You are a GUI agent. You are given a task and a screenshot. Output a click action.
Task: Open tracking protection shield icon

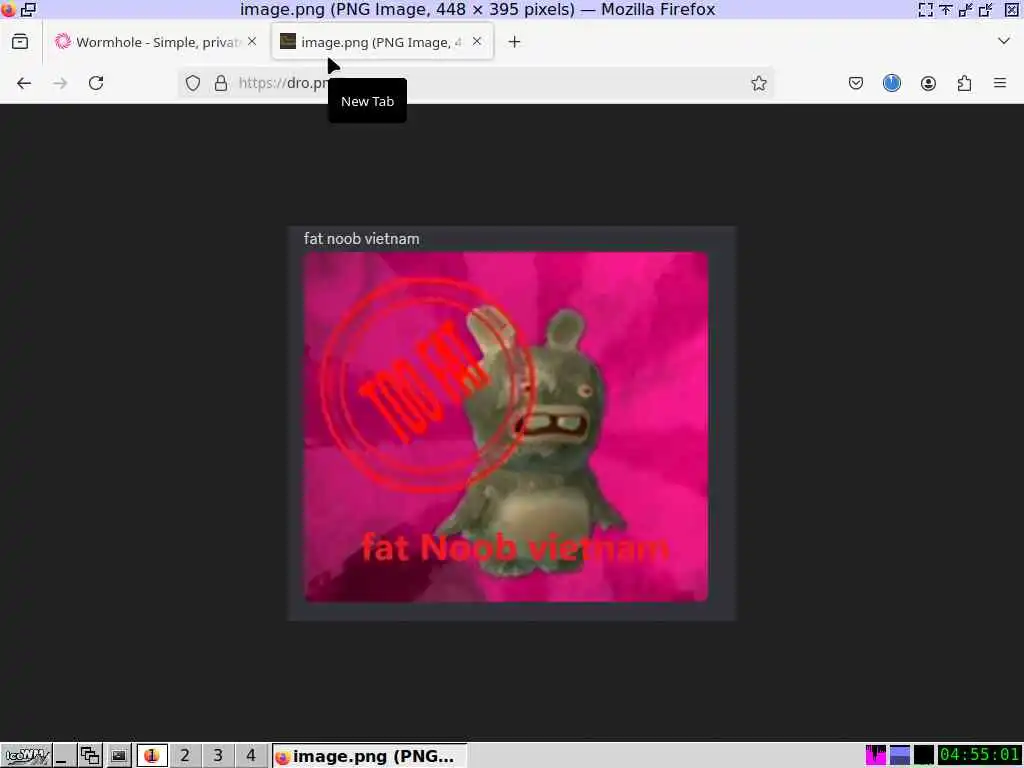click(x=193, y=83)
